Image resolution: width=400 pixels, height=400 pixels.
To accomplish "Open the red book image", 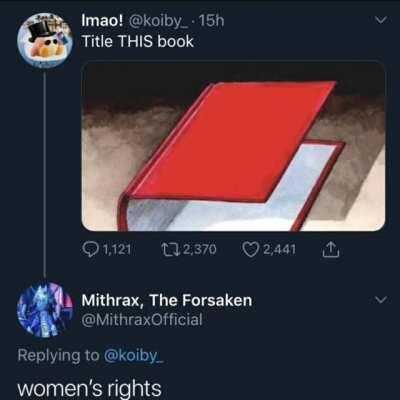I will click(233, 146).
